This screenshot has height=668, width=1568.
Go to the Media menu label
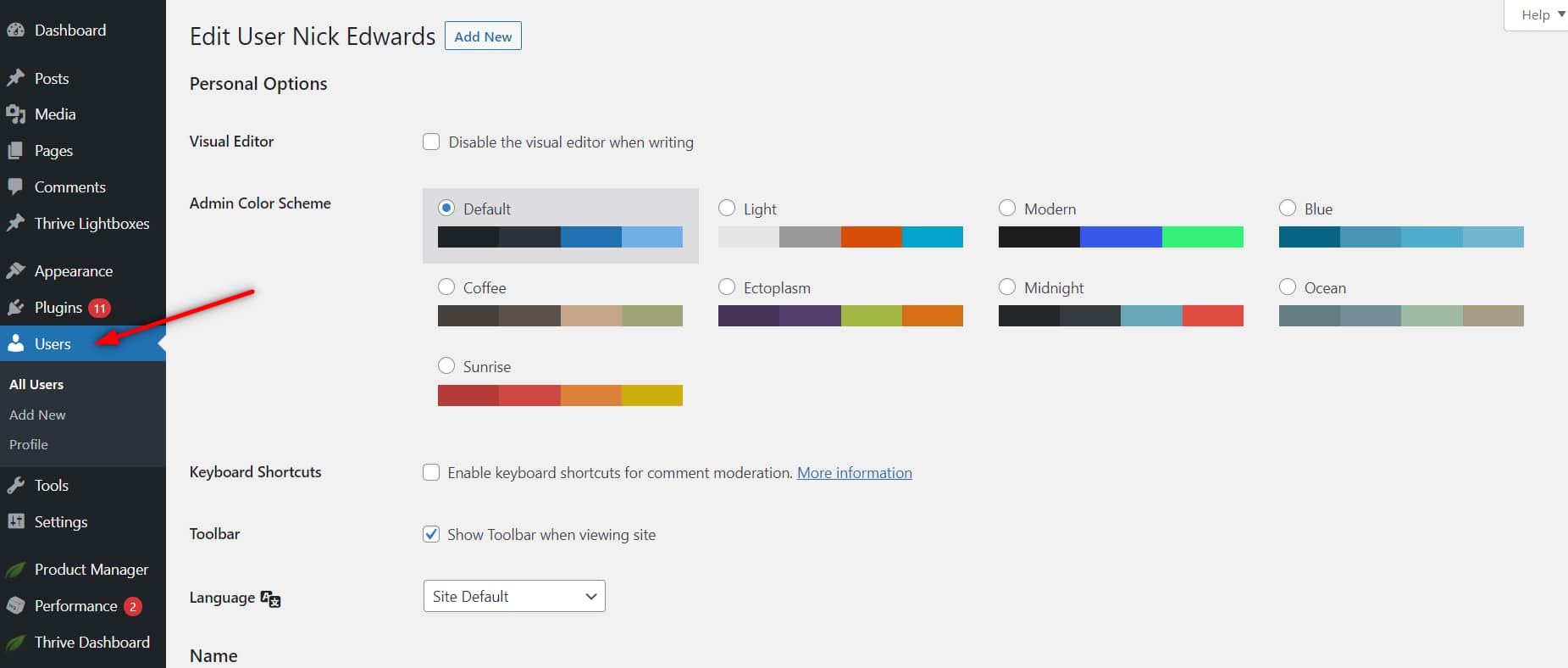55,114
